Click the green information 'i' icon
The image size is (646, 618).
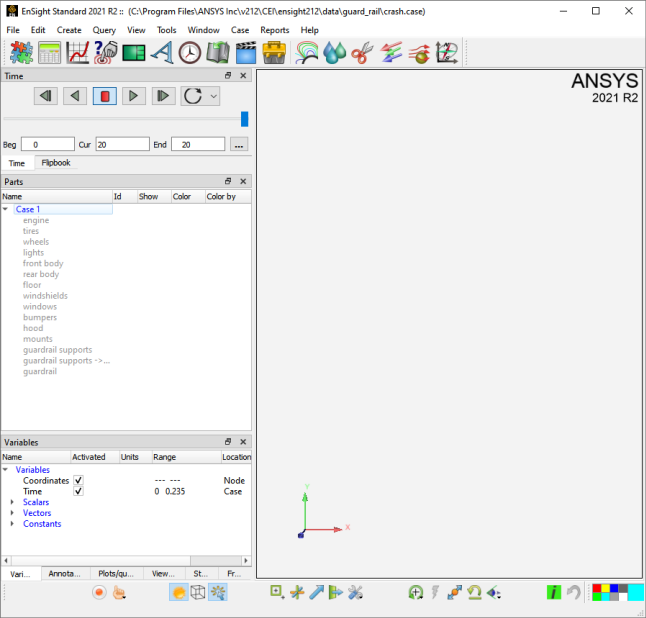(x=554, y=593)
